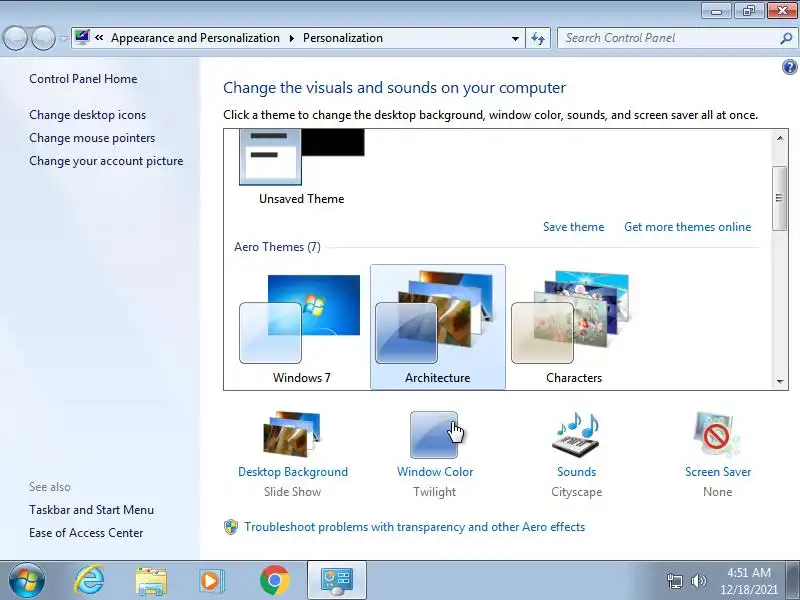
Task: Open Change desktop icons
Action: pos(87,115)
